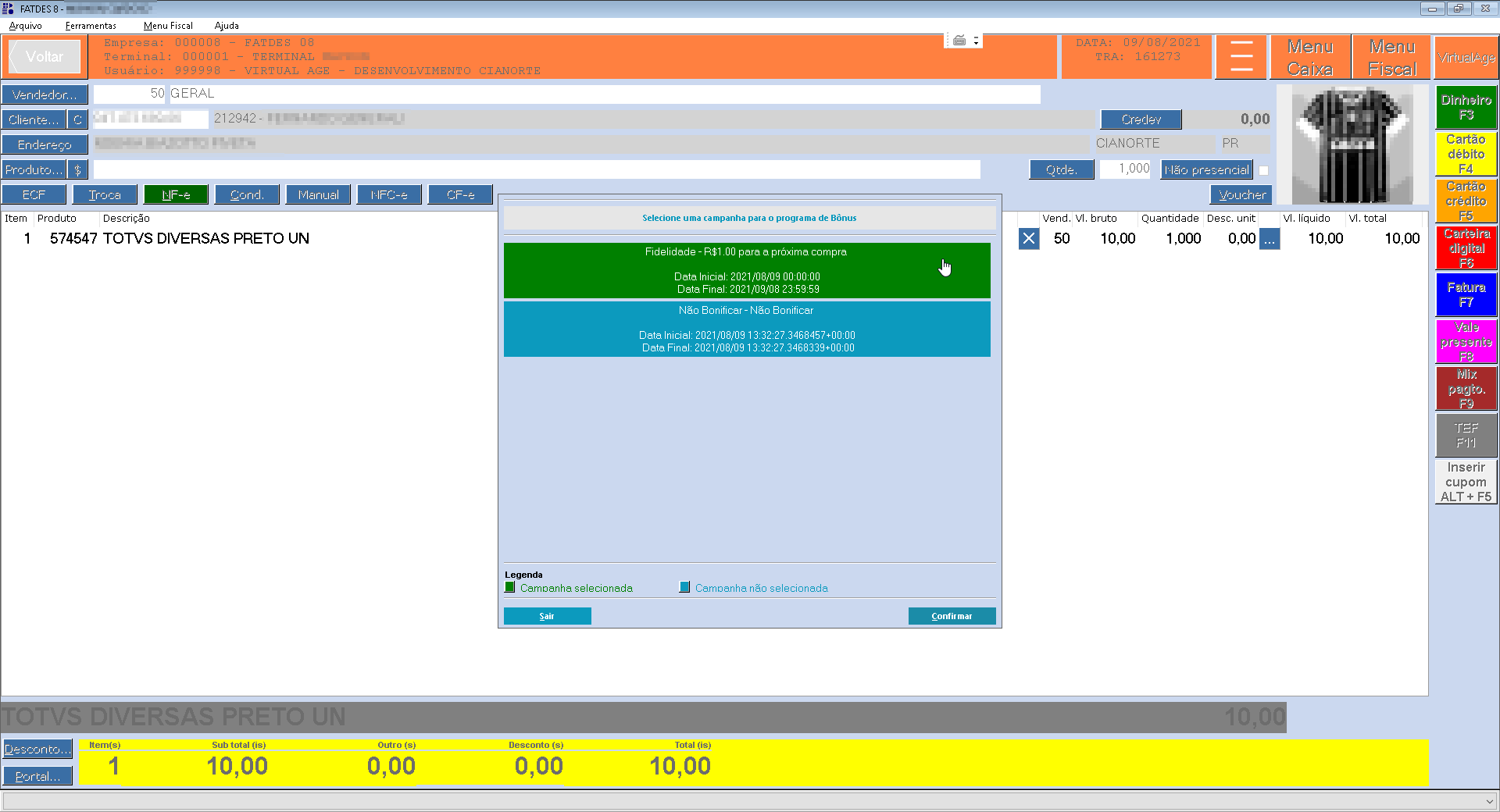Click the Quantidade column header
The image size is (1500, 812).
tap(1170, 219)
